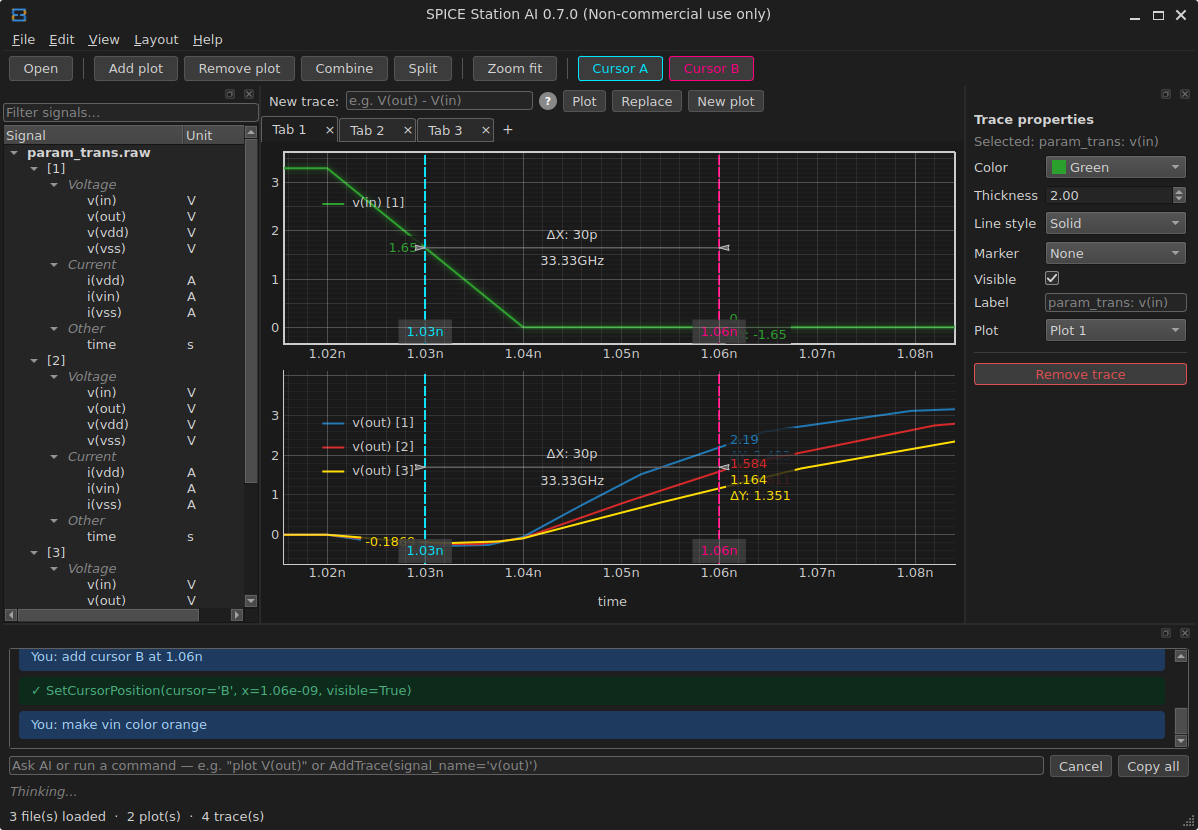Click the Open button
The image size is (1198, 830).
pos(40,68)
